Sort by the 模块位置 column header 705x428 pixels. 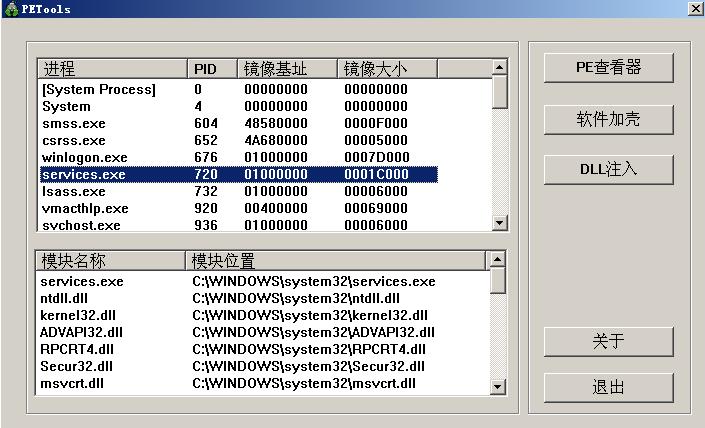[335, 261]
